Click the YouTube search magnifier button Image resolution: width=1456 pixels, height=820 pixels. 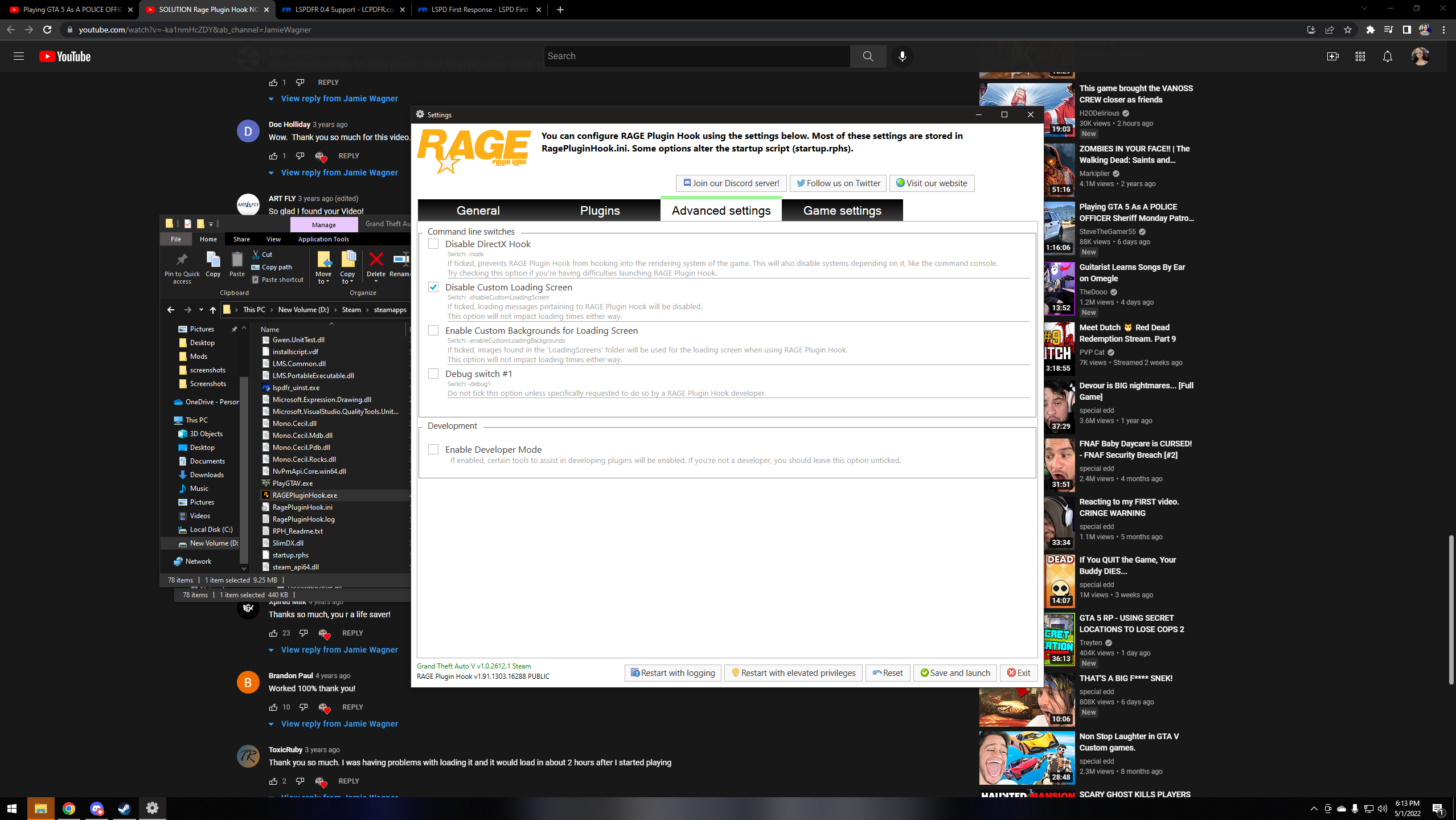[868, 56]
